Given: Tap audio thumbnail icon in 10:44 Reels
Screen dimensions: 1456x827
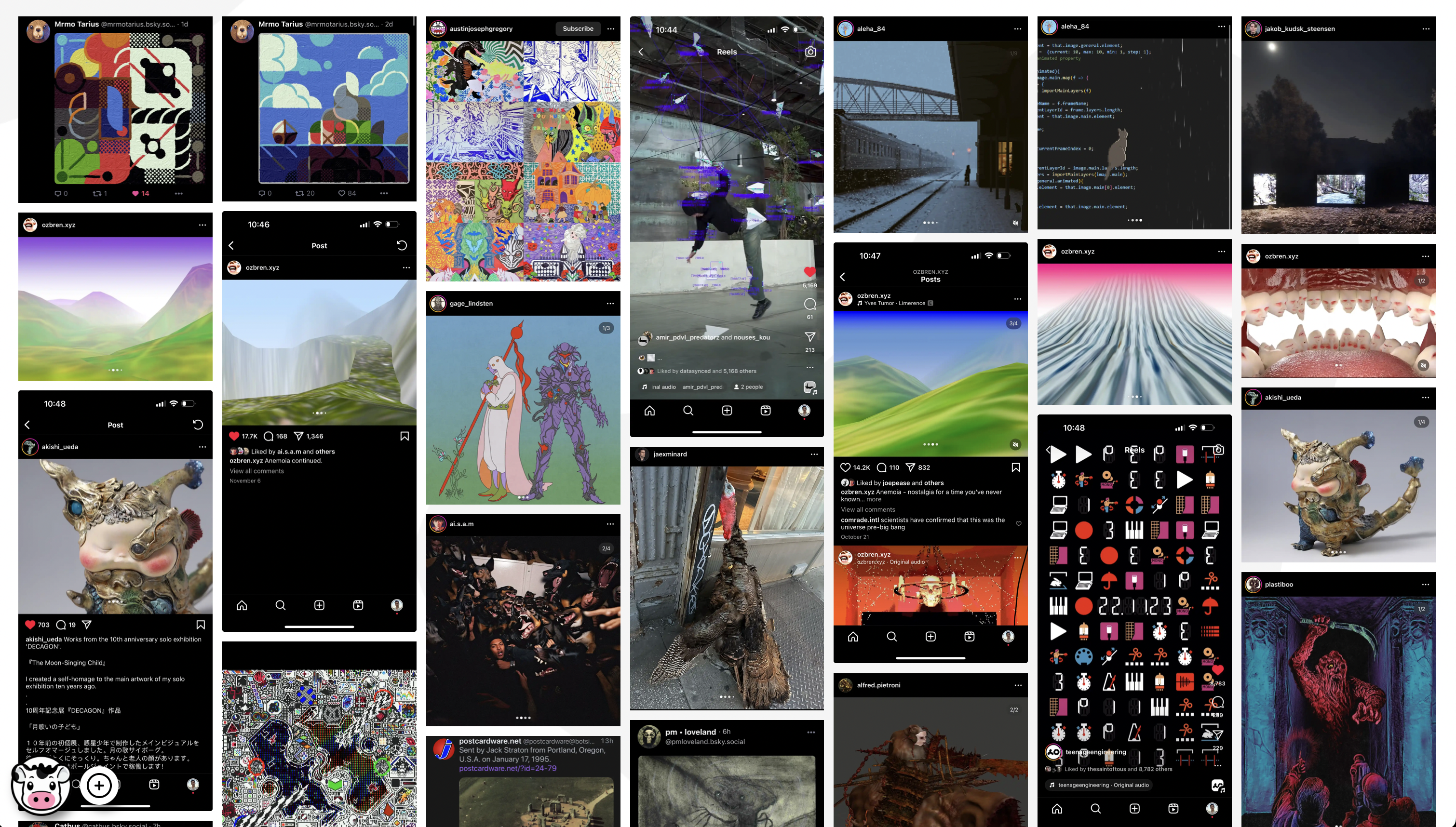Looking at the screenshot, I should point(810,388).
